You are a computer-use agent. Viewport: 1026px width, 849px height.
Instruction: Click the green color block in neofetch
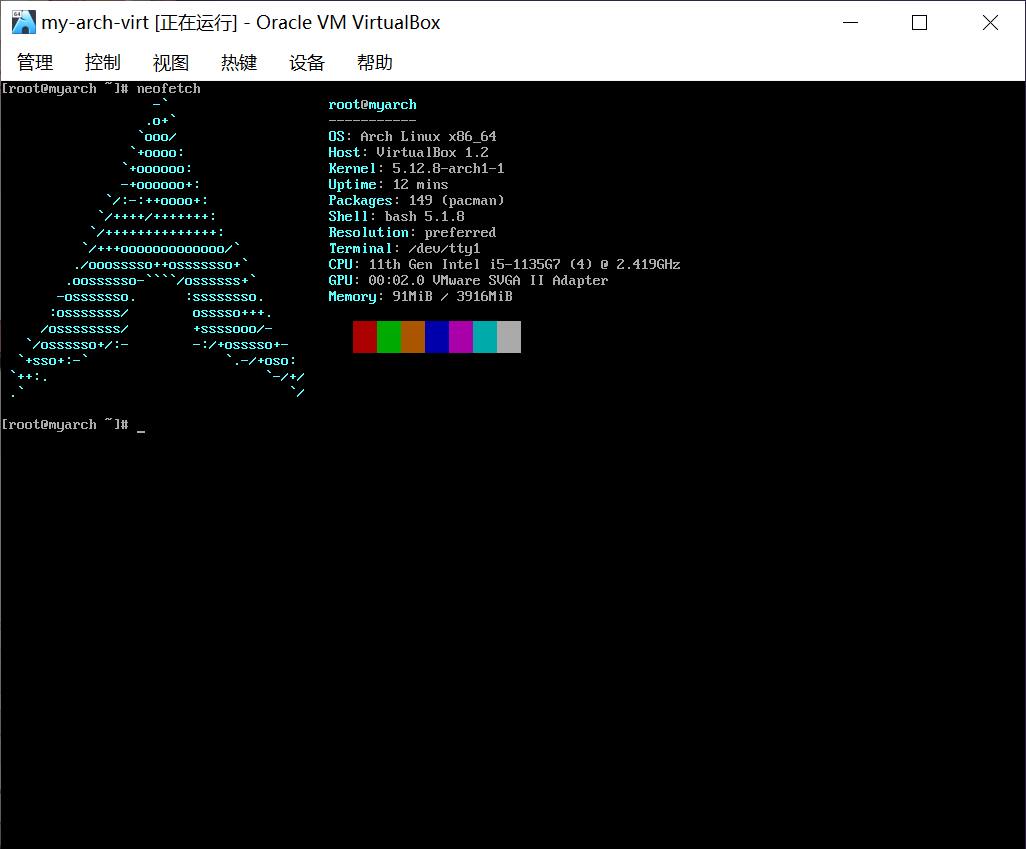tap(389, 337)
